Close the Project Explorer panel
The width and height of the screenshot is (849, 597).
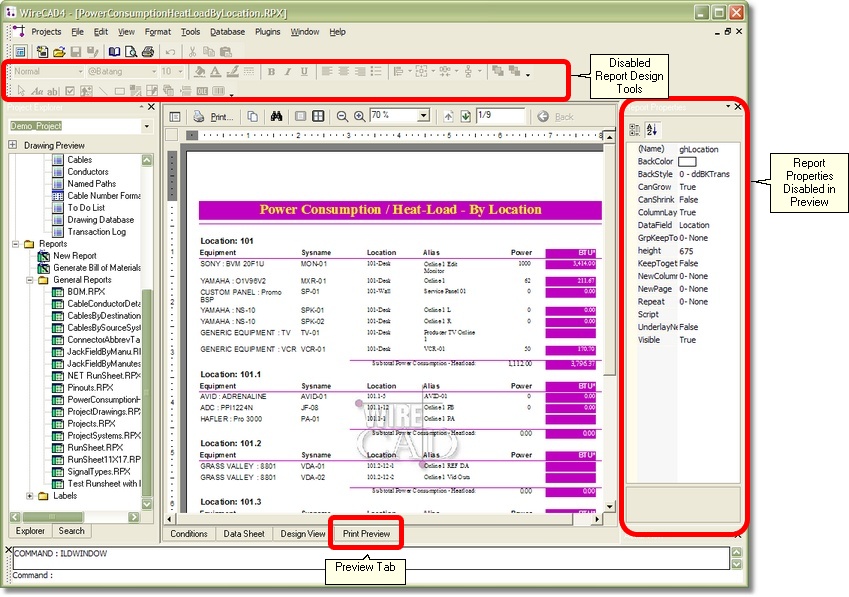point(152,107)
